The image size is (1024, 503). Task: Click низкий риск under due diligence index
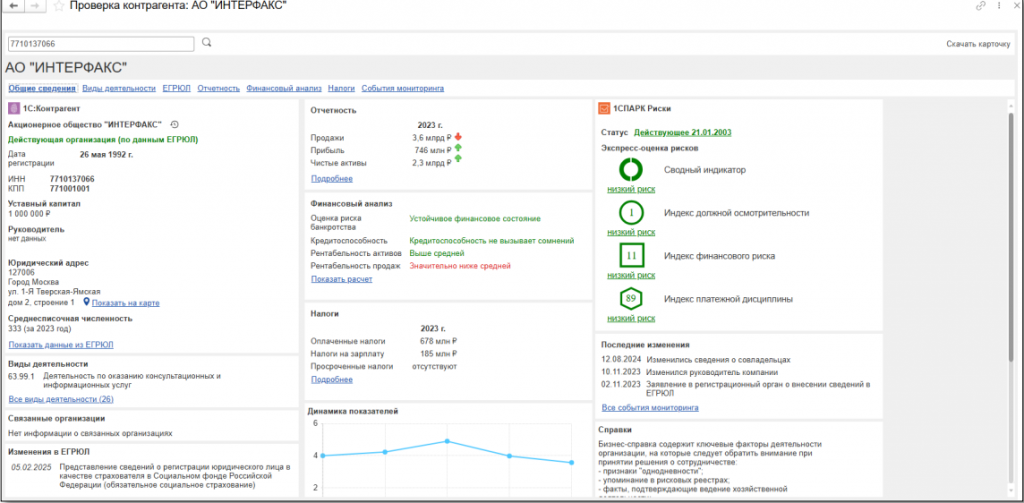point(631,232)
